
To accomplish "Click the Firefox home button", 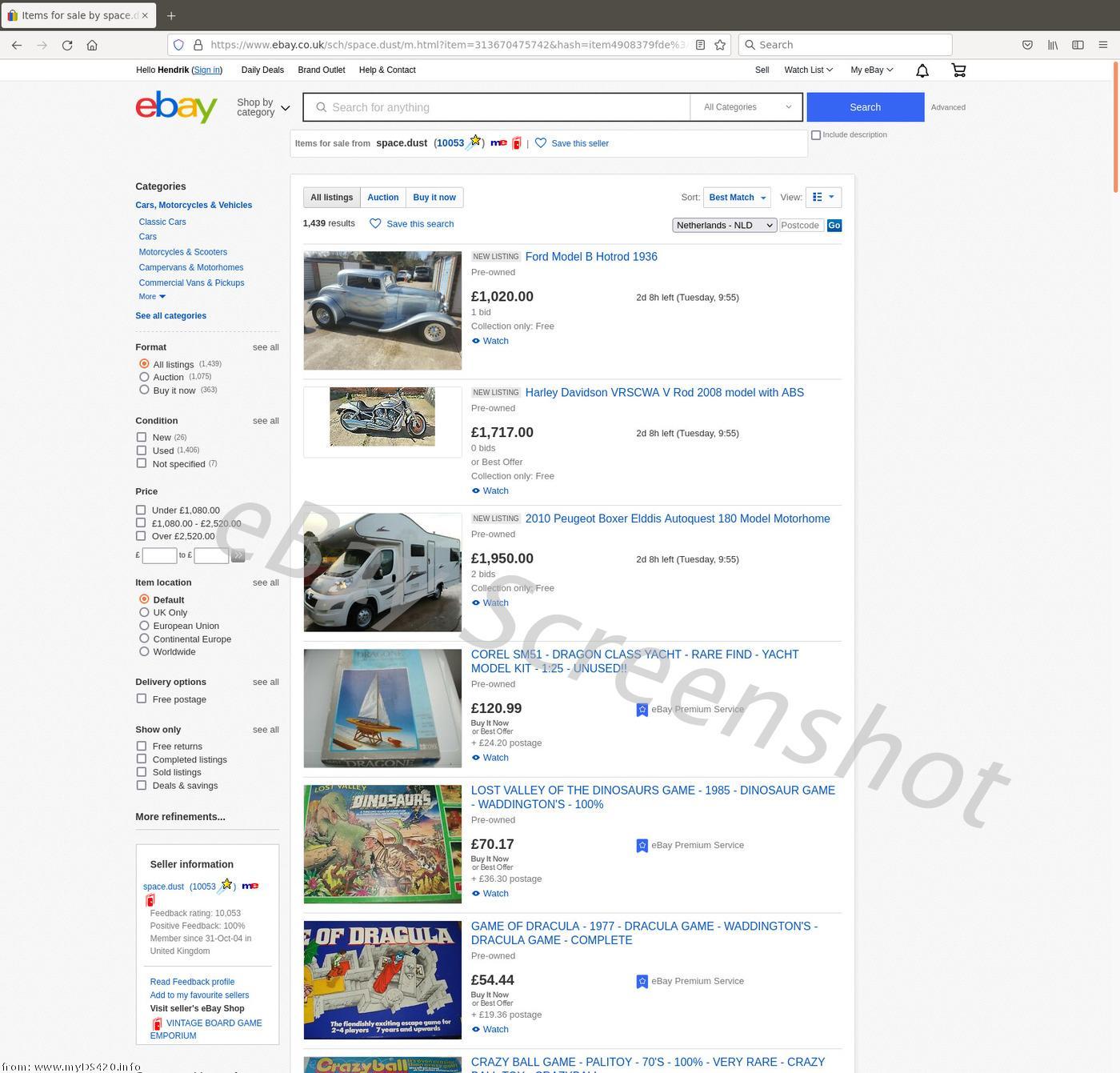I will click(x=92, y=45).
